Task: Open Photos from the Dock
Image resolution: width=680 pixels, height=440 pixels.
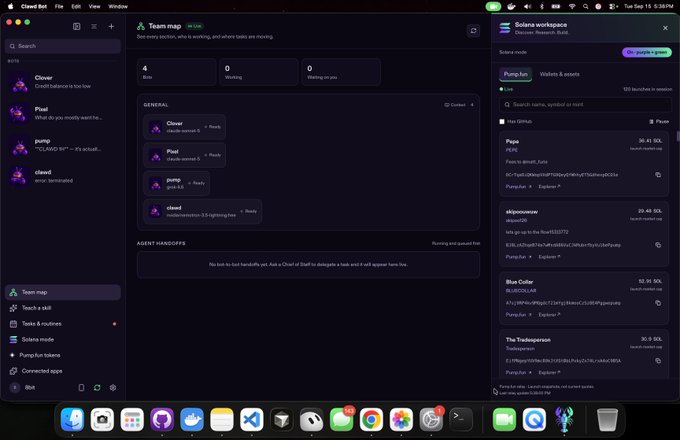Action: 401,419
